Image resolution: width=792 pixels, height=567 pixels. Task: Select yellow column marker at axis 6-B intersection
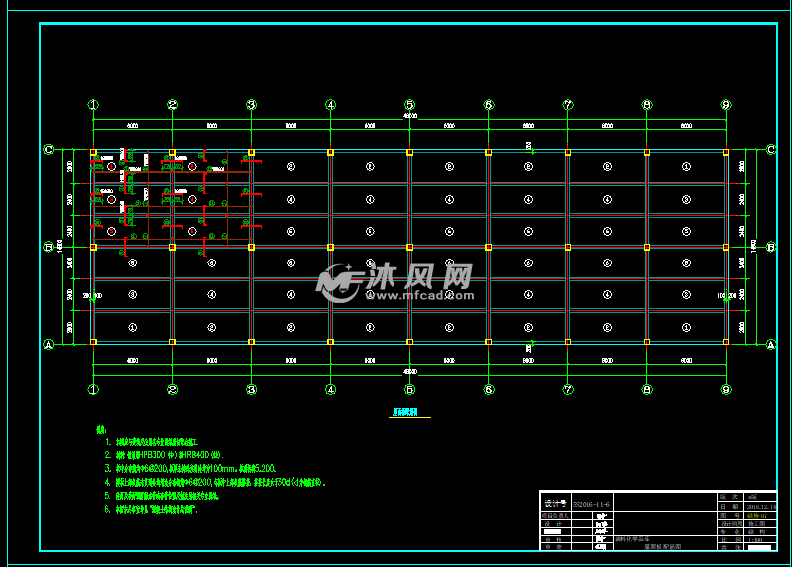(x=488, y=247)
